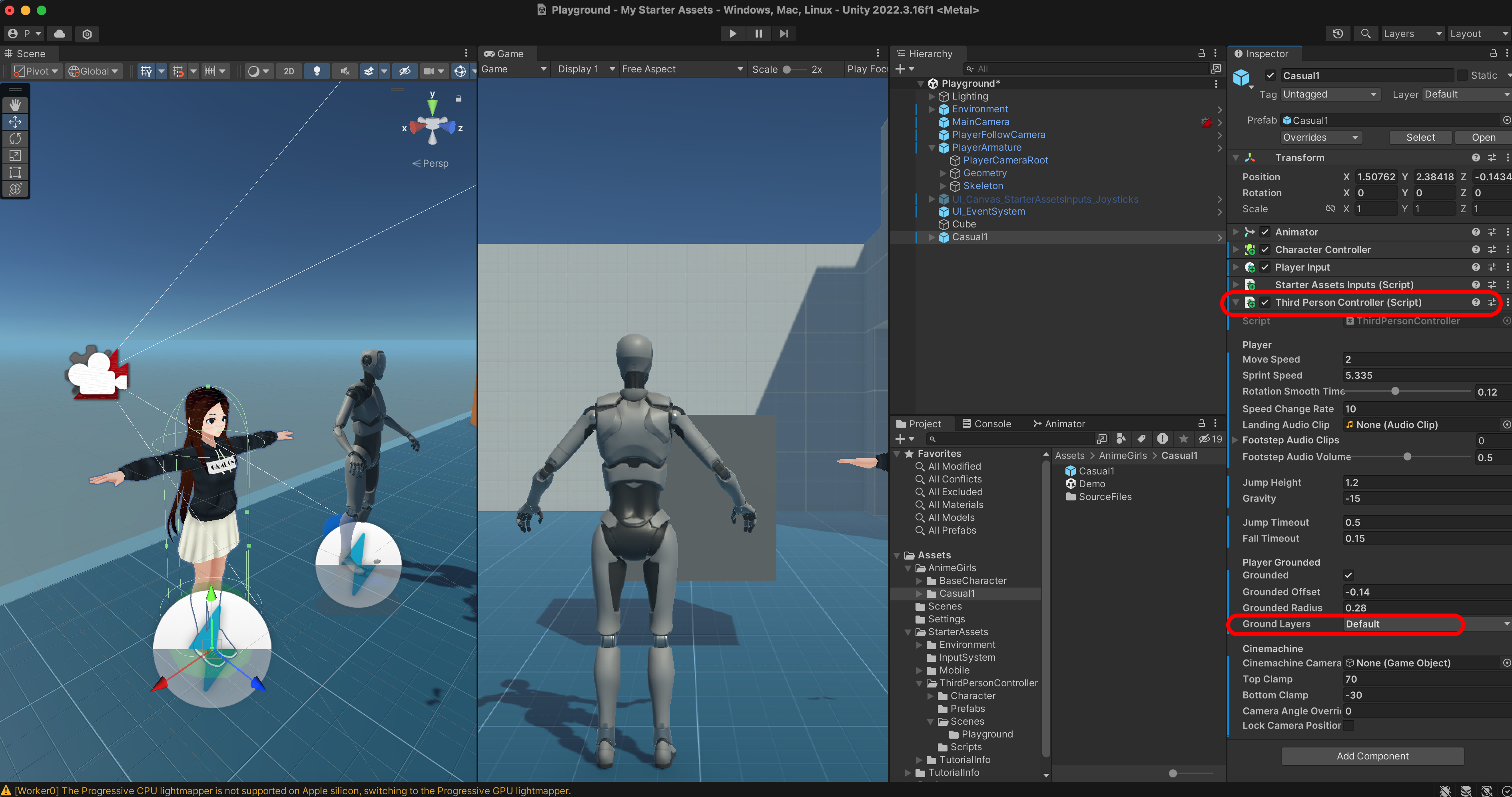Expand the Geometry hierarchy item
The image size is (1512, 797).
(x=943, y=173)
